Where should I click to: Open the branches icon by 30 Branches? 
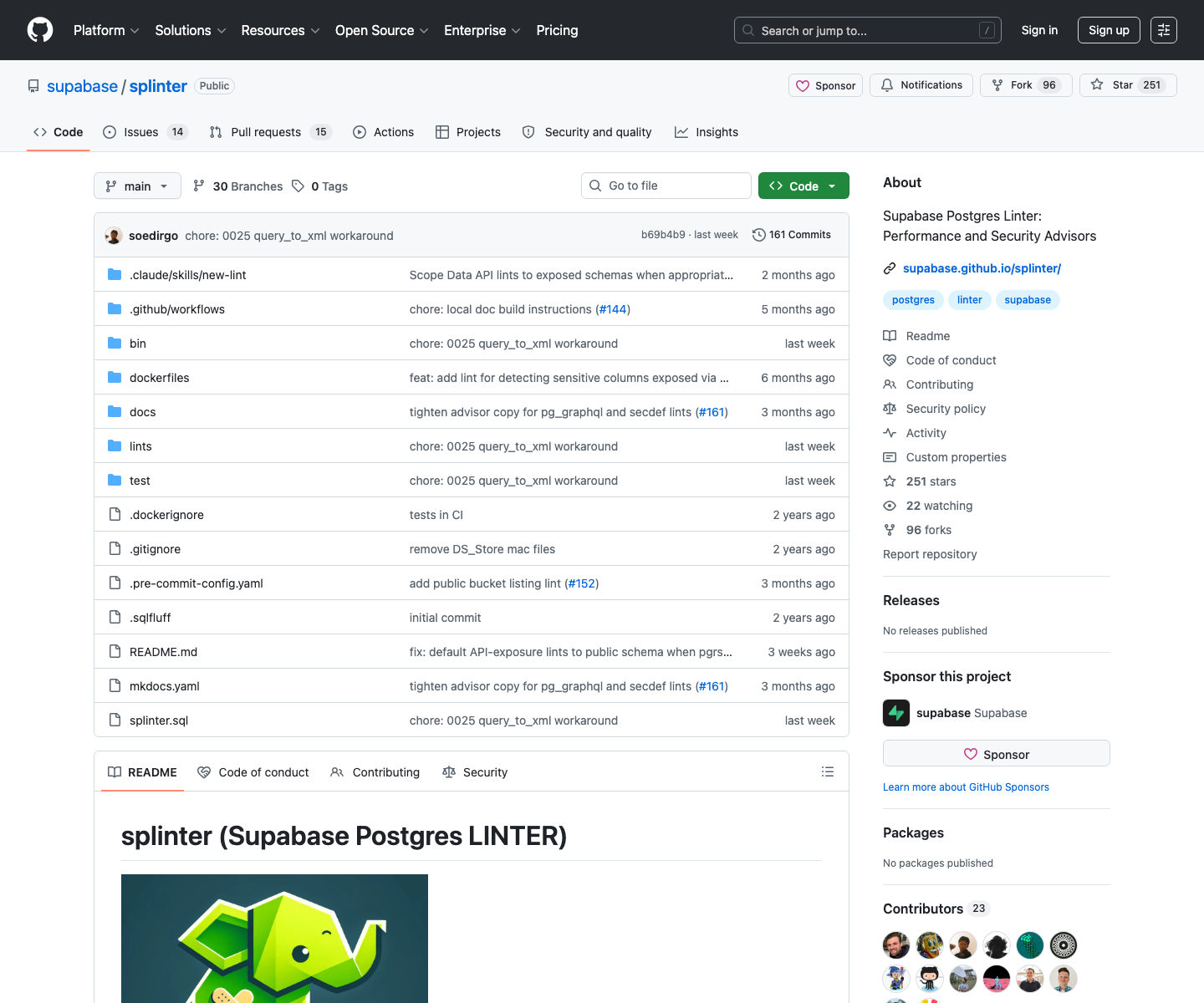(x=199, y=186)
